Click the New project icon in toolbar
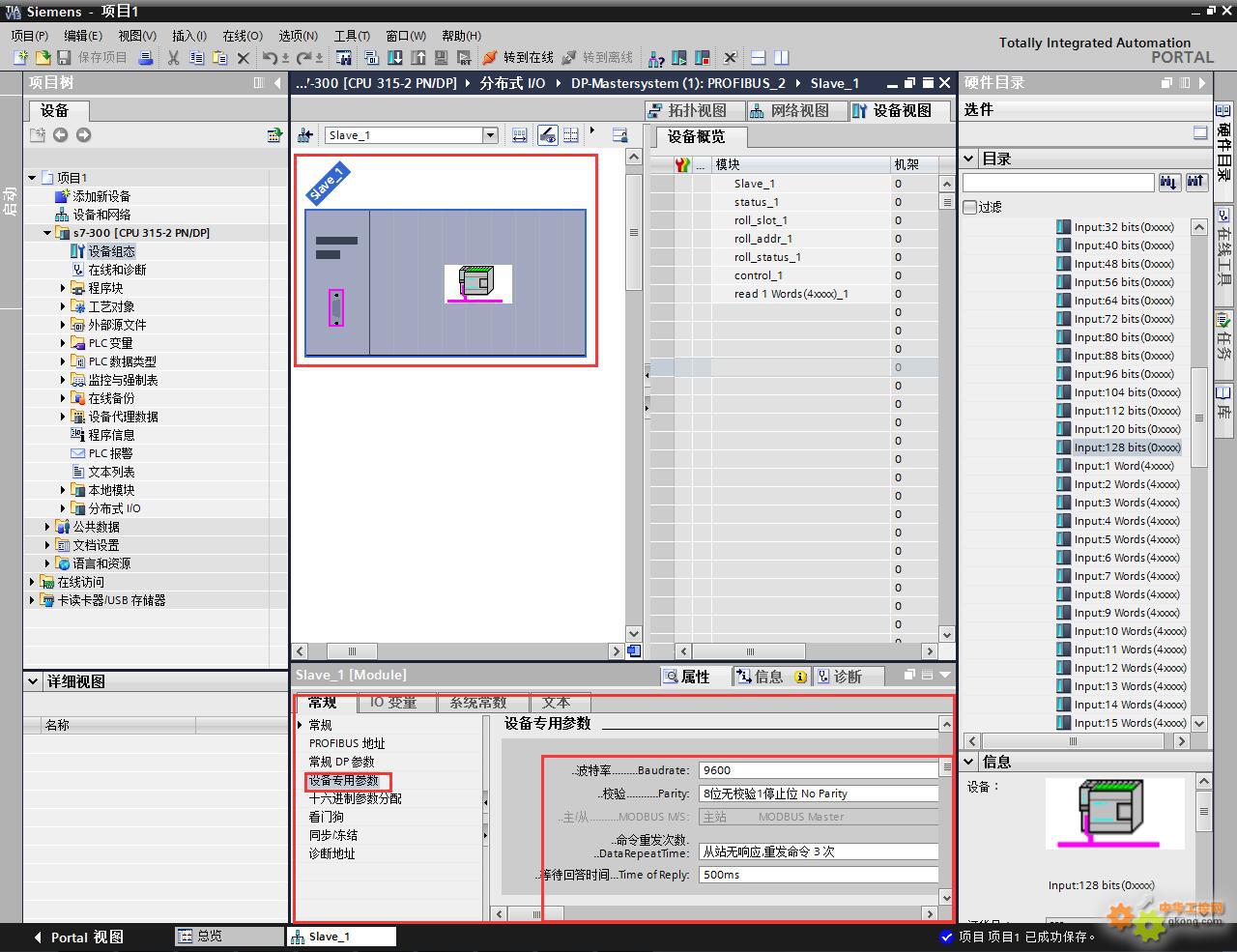1237x952 pixels. tap(20, 58)
